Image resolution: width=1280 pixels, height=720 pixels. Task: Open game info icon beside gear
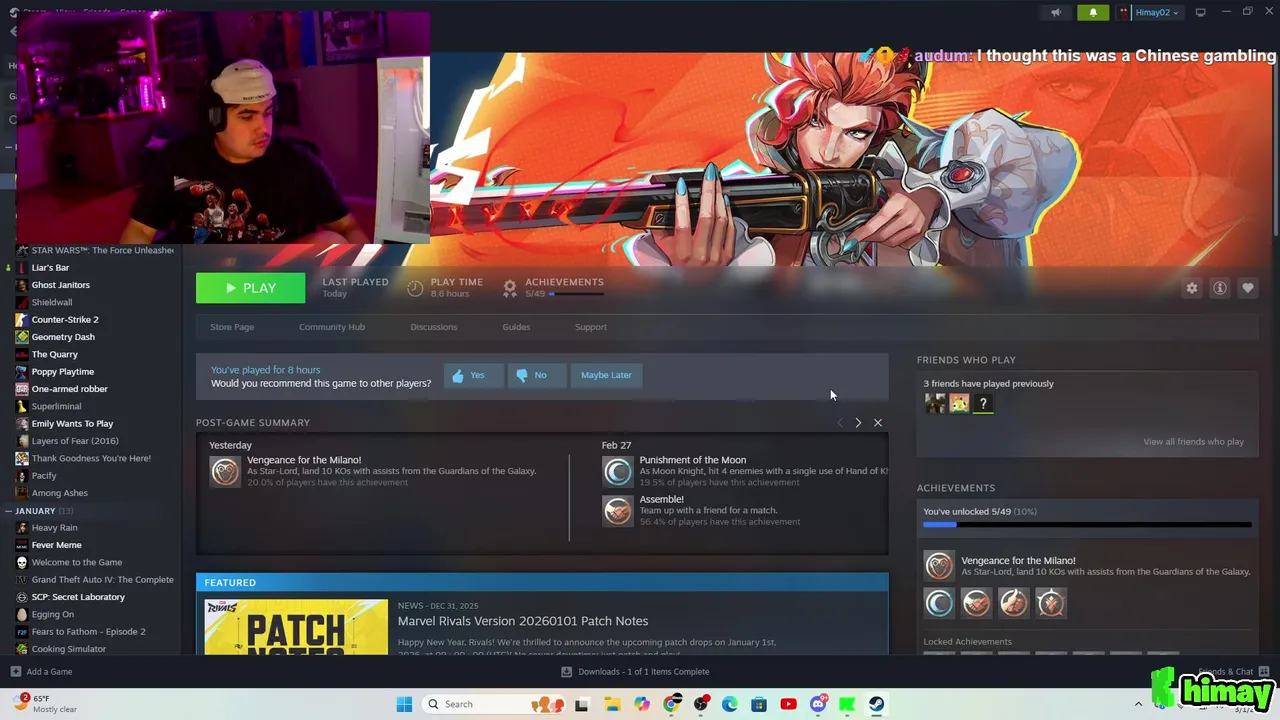point(1219,288)
